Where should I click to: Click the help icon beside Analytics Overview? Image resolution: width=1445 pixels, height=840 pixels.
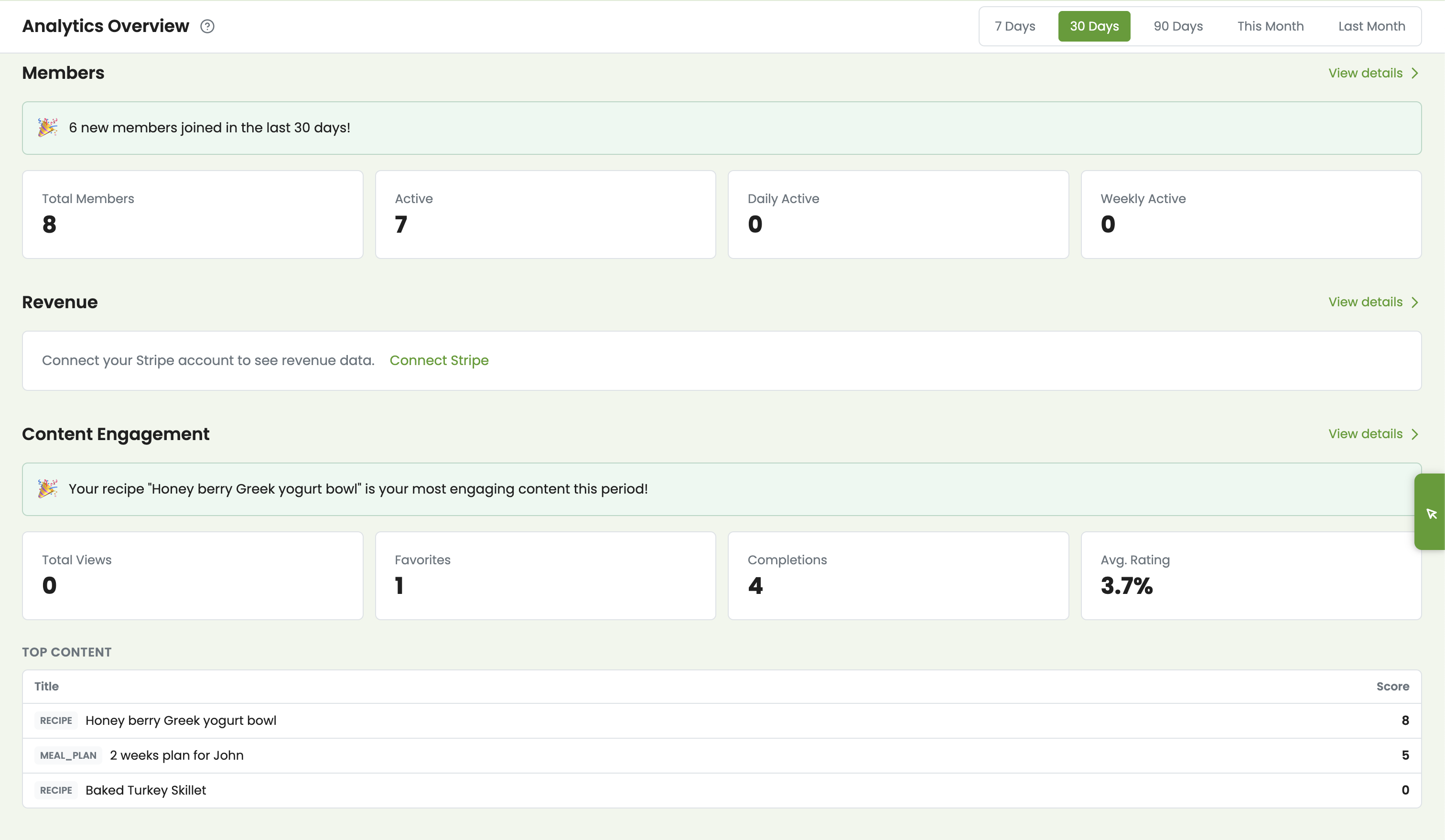click(207, 26)
